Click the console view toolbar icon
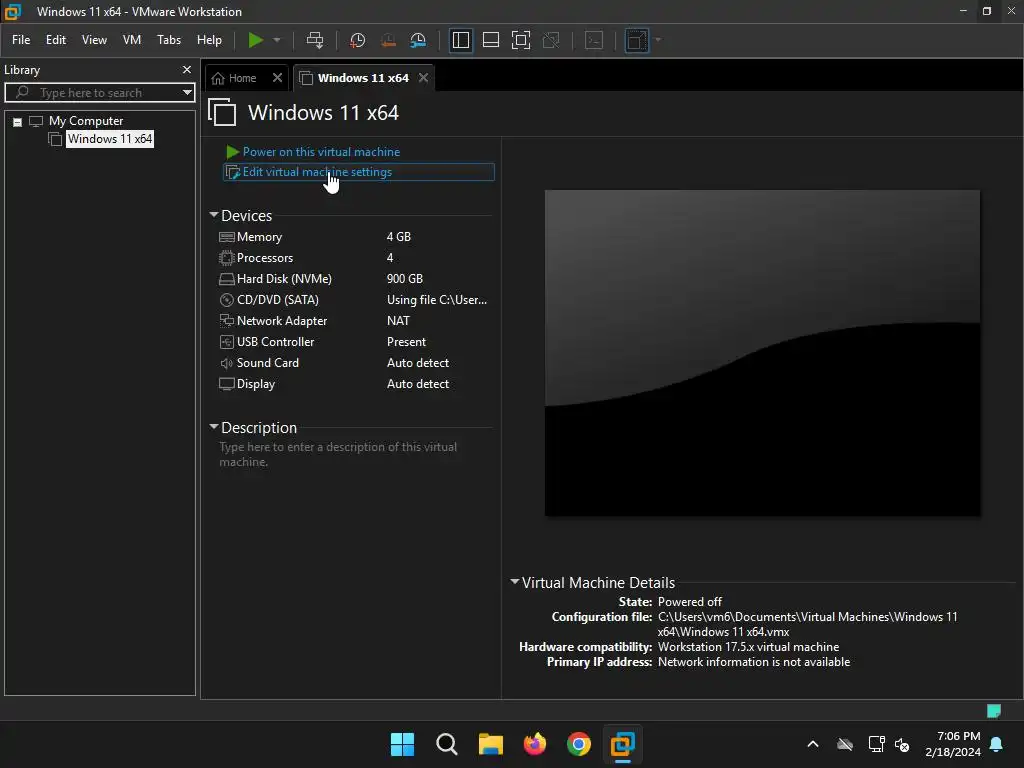Image resolution: width=1024 pixels, height=768 pixels. coord(594,40)
